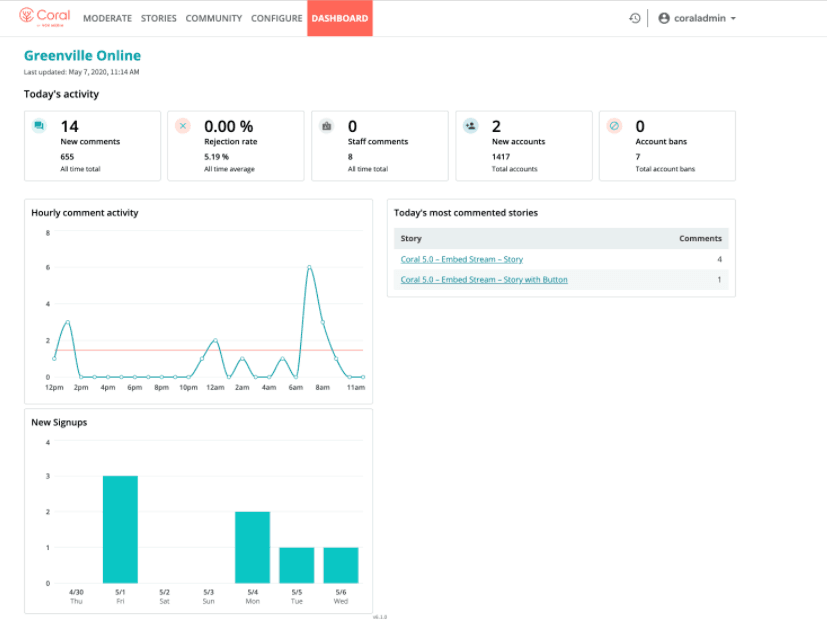
Task: Go to the Stories tab
Action: [159, 18]
